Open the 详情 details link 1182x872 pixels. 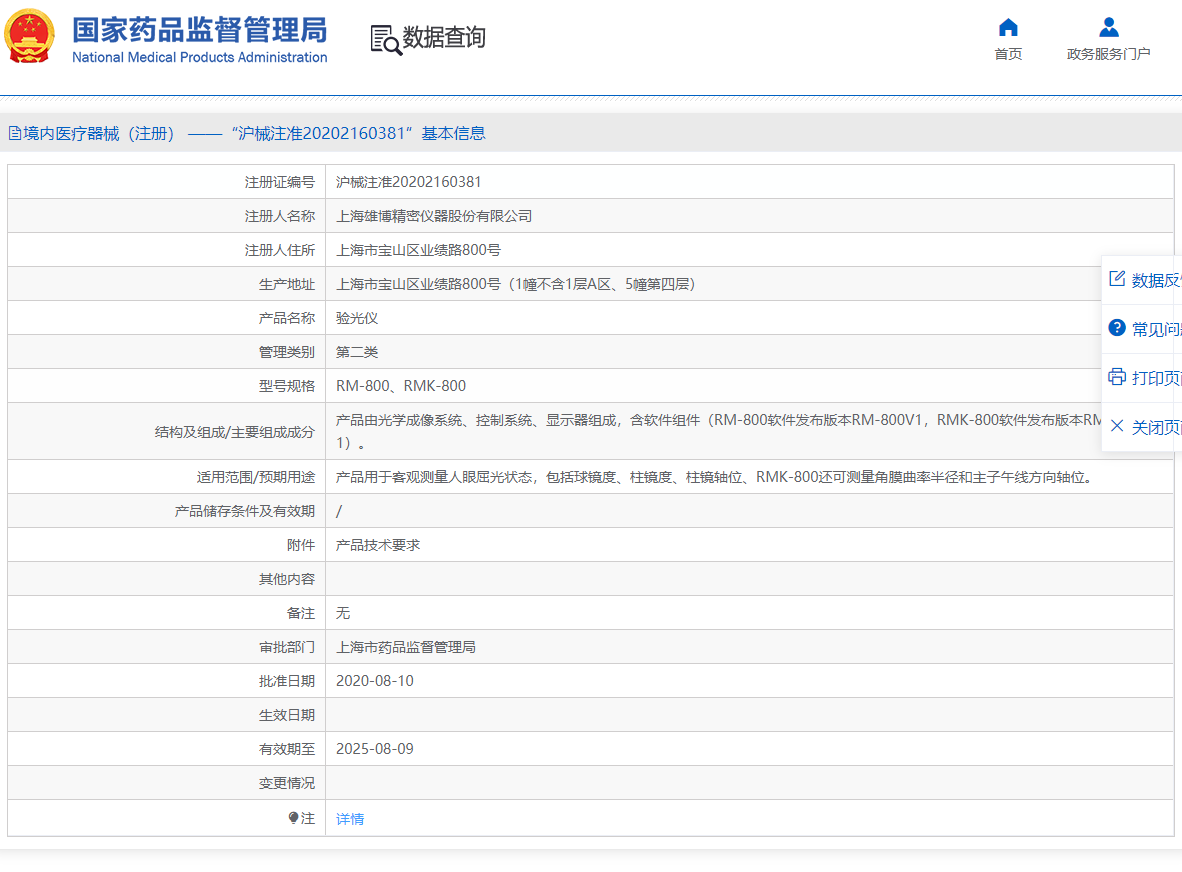(x=350, y=818)
